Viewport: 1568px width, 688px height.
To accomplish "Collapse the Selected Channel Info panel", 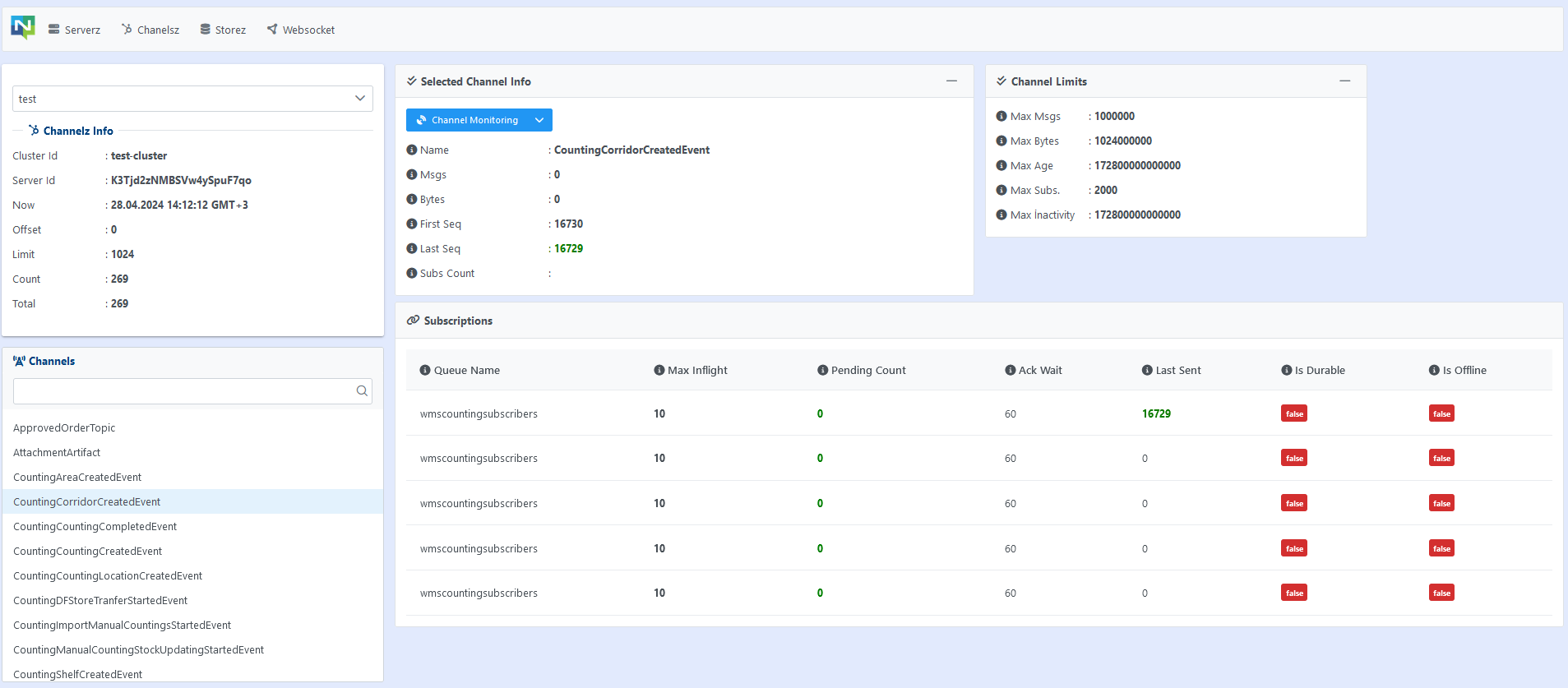I will pyautogui.click(x=951, y=81).
